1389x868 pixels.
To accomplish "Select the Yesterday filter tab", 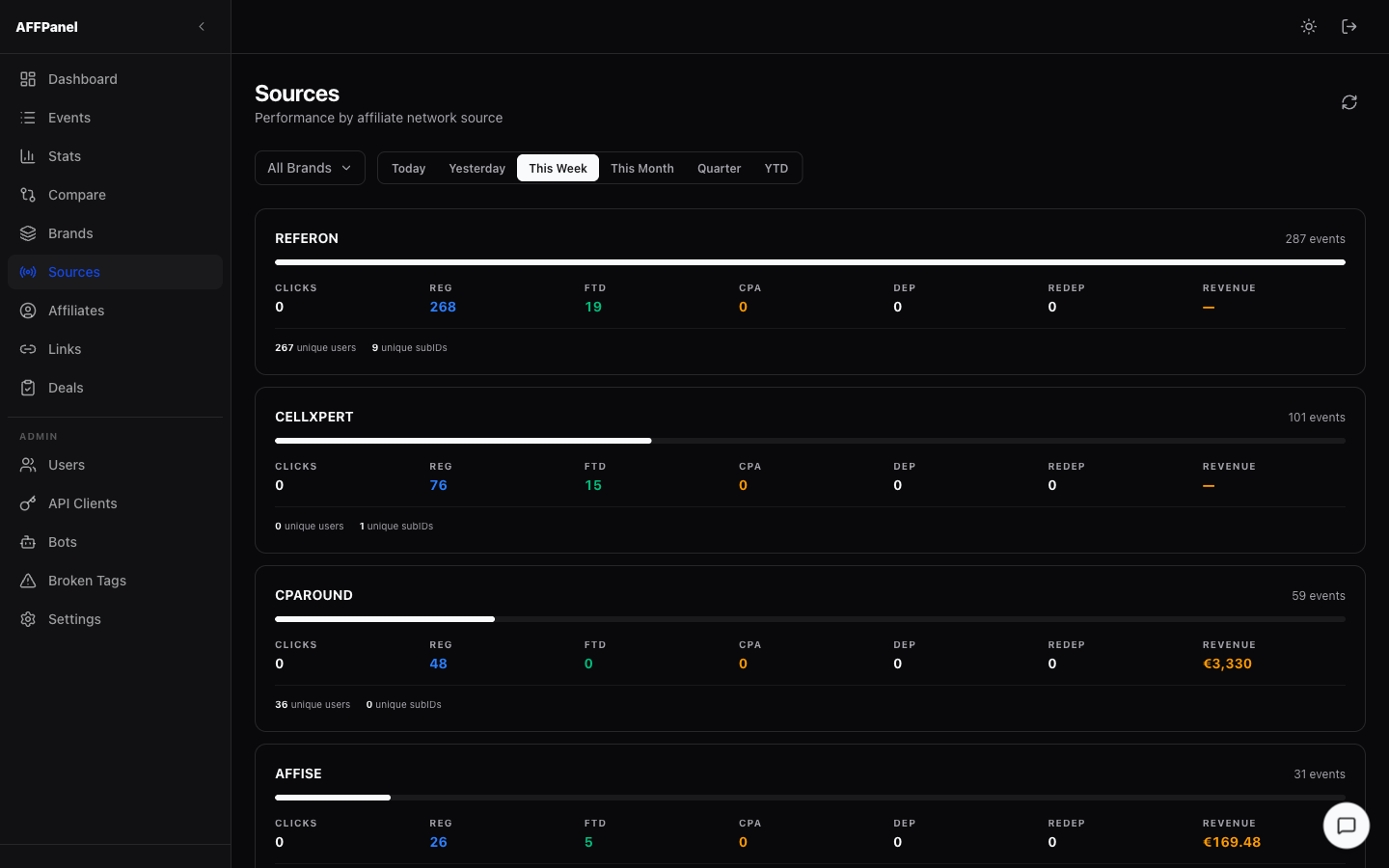I will pos(477,167).
